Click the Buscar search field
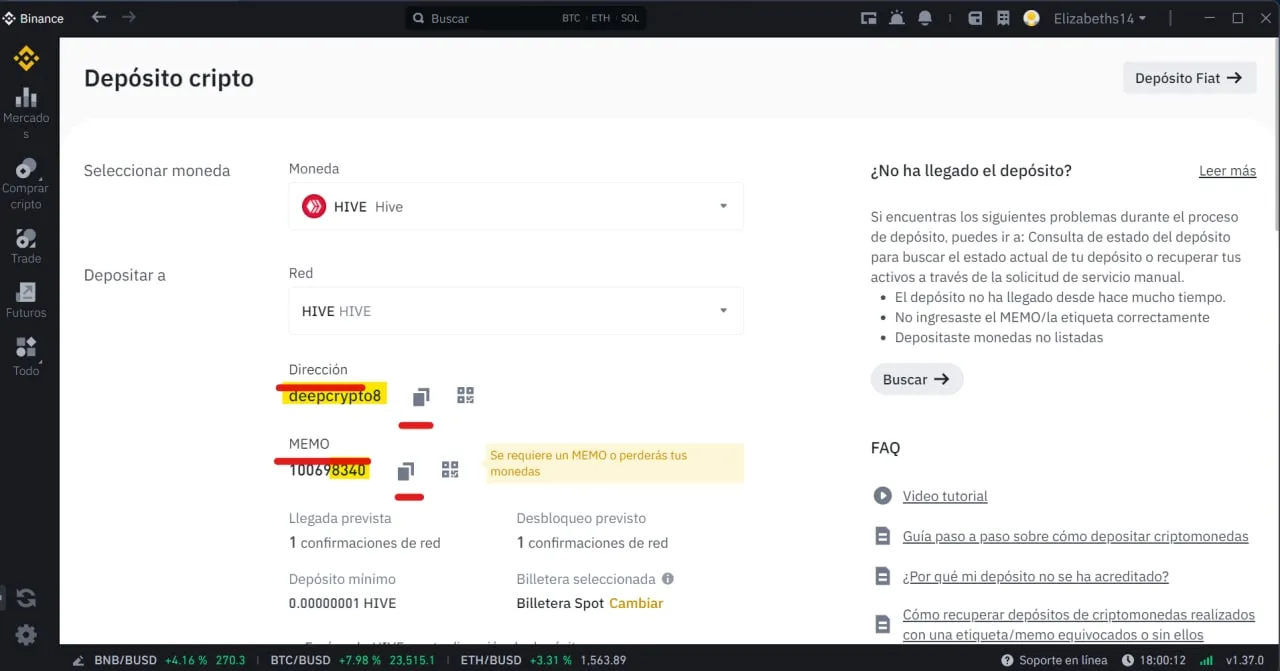The image size is (1280, 671). pyautogui.click(x=525, y=18)
